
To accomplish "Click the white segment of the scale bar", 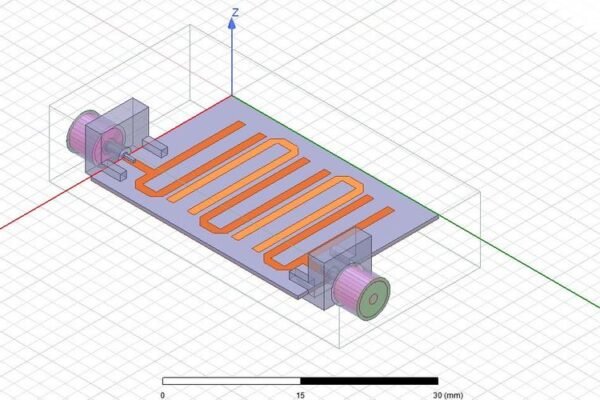I will (231, 381).
